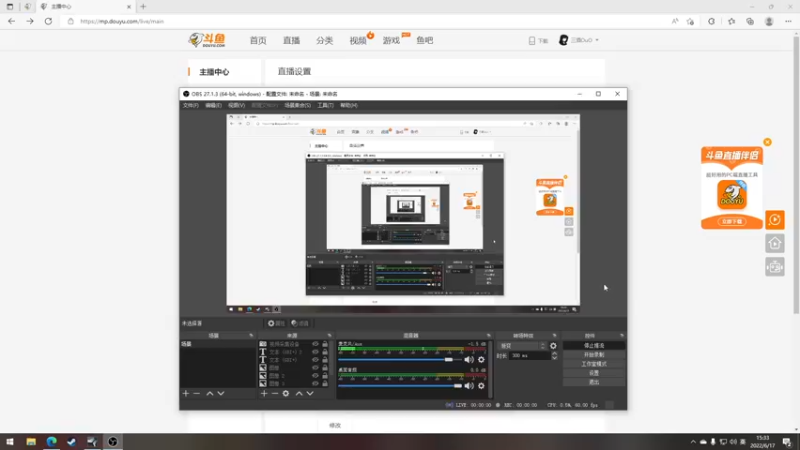Screen dimensions: 800x450
Task: Open the OBS 帮助(H) menu
Action: pos(348,105)
